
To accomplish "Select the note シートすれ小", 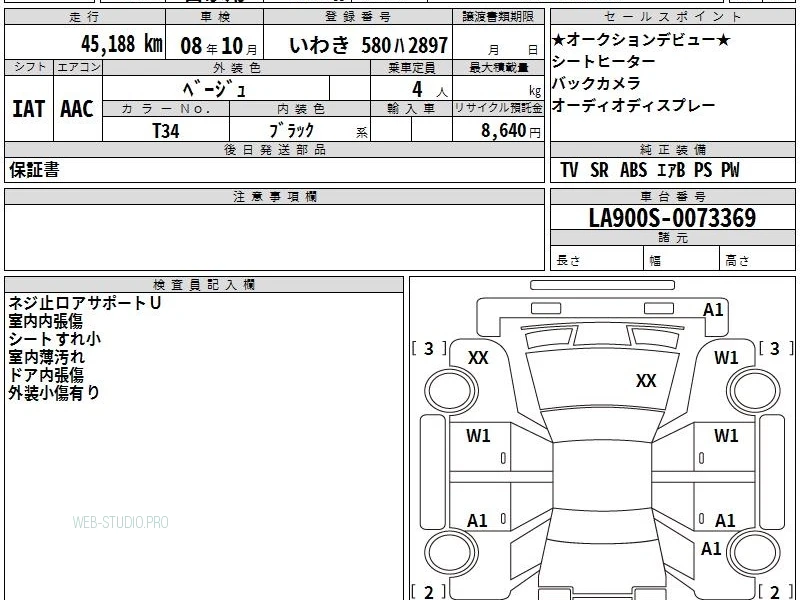I will click(x=55, y=339).
